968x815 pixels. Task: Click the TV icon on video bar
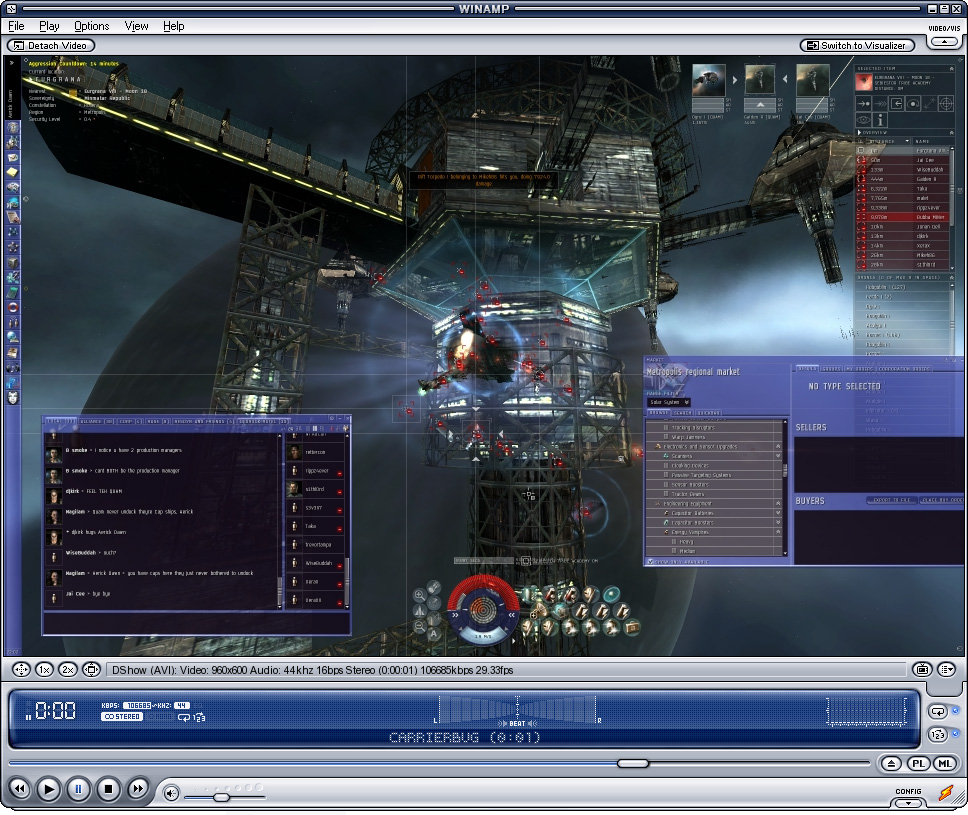922,669
